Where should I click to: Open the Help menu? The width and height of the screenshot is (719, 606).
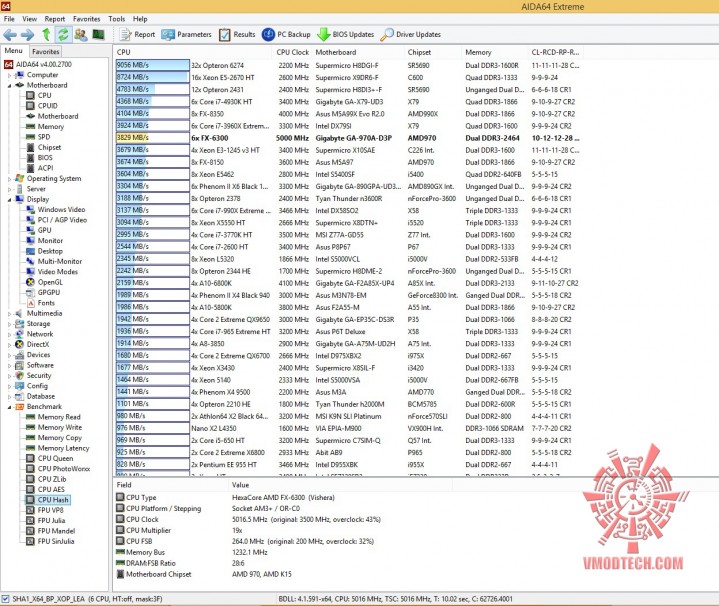140,19
